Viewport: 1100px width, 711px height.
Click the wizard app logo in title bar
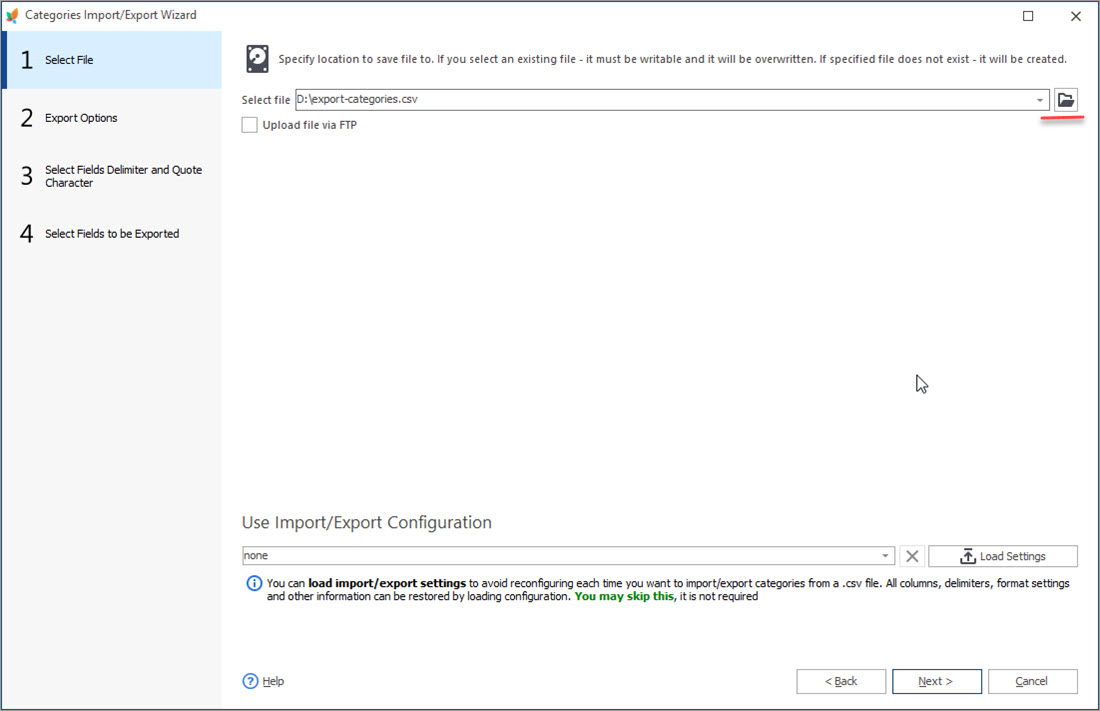(x=12, y=15)
